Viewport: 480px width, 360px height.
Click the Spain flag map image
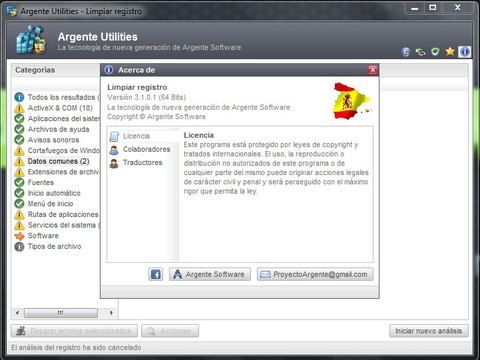(352, 101)
